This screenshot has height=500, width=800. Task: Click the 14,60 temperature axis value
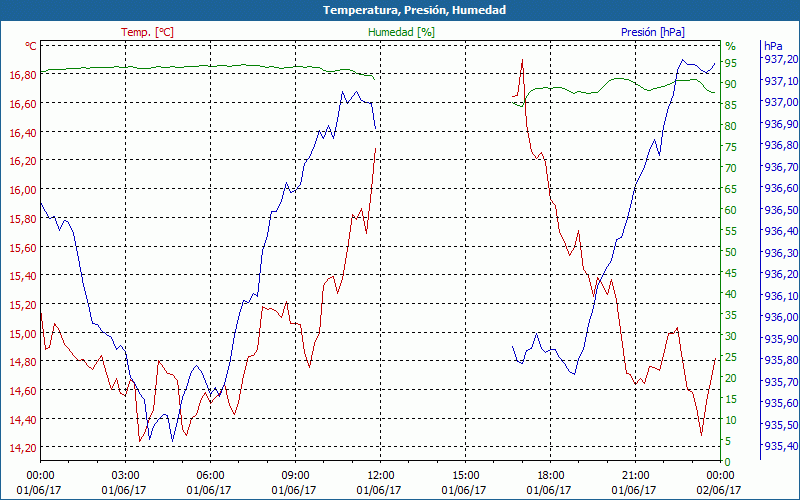23,391
